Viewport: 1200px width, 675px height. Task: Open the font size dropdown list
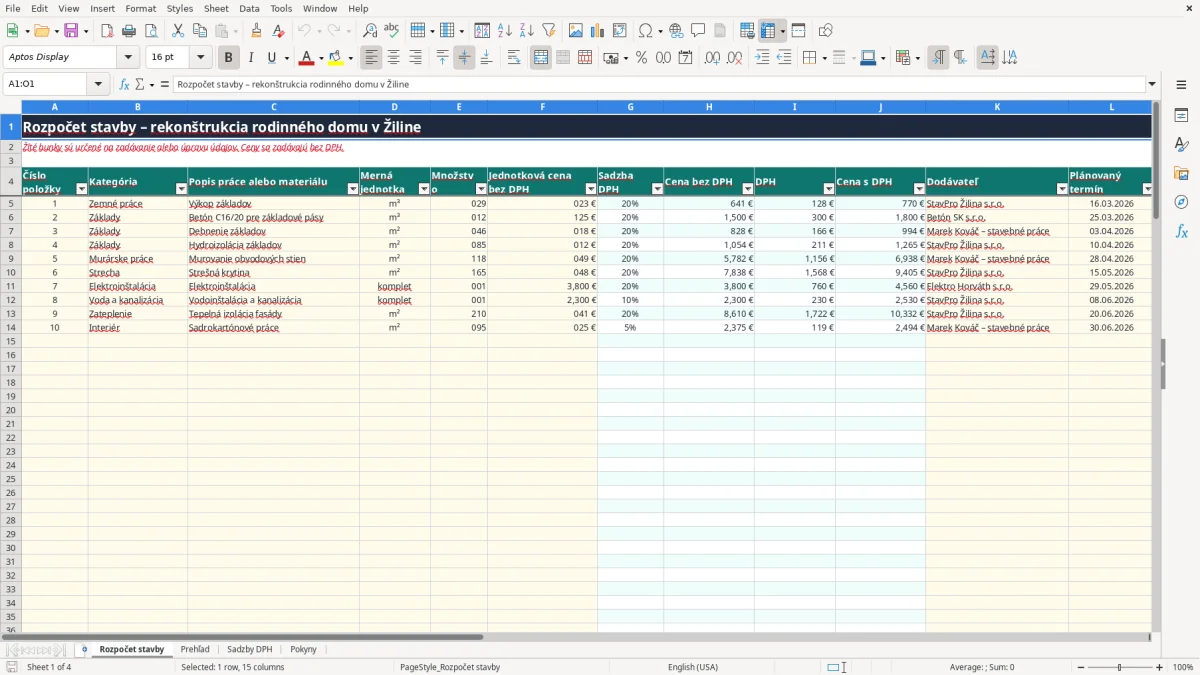tap(201, 58)
